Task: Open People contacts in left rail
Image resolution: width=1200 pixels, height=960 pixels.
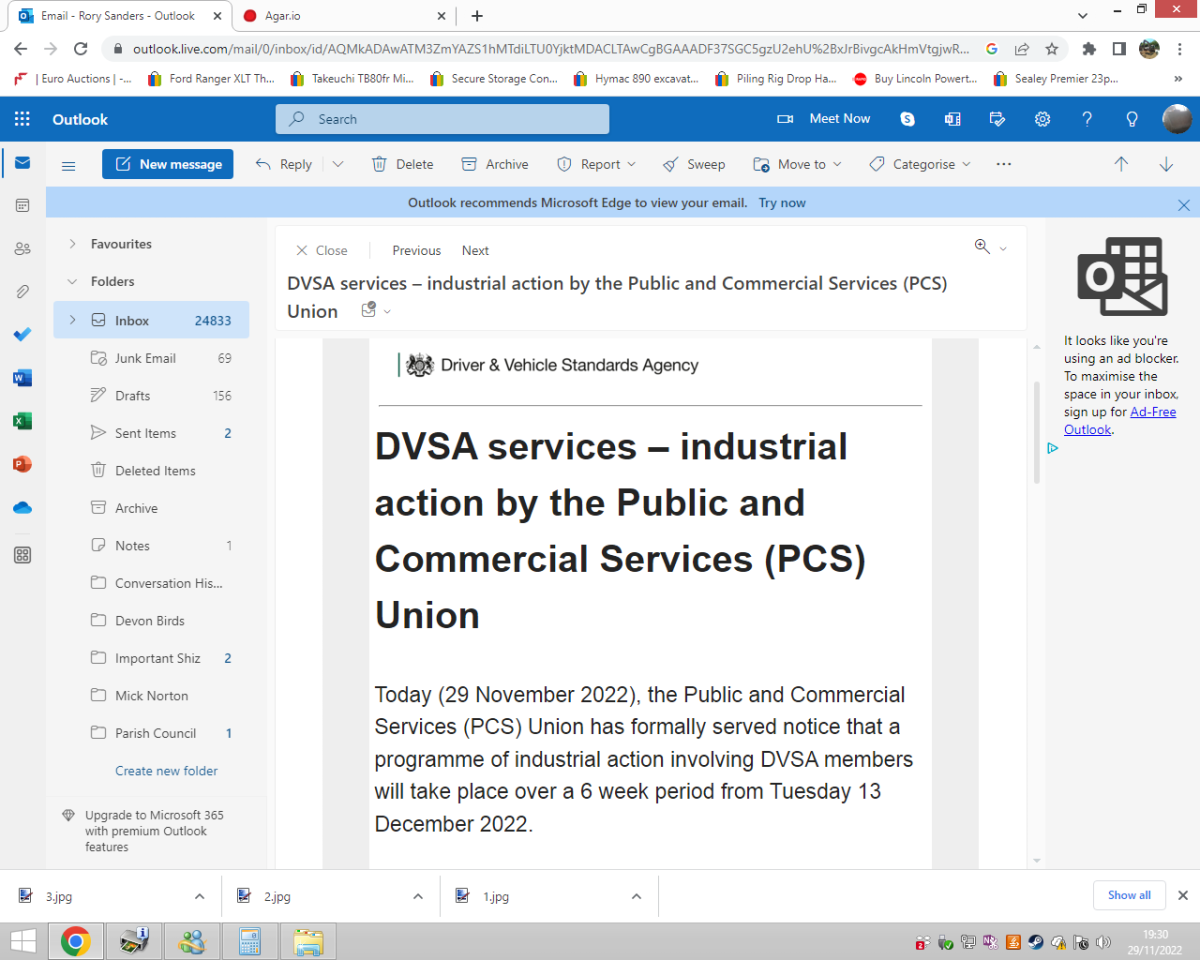Action: [x=22, y=249]
